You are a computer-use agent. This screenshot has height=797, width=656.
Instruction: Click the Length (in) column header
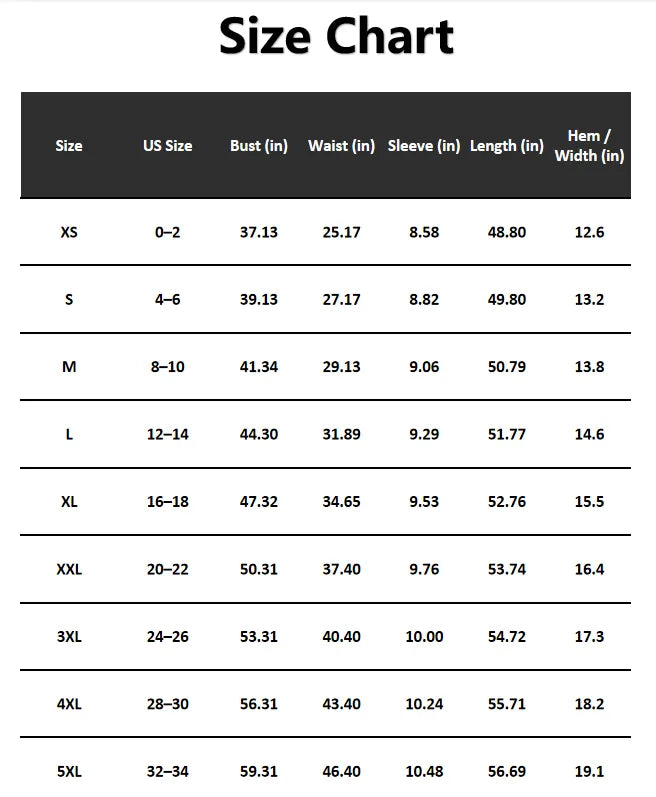(507, 146)
